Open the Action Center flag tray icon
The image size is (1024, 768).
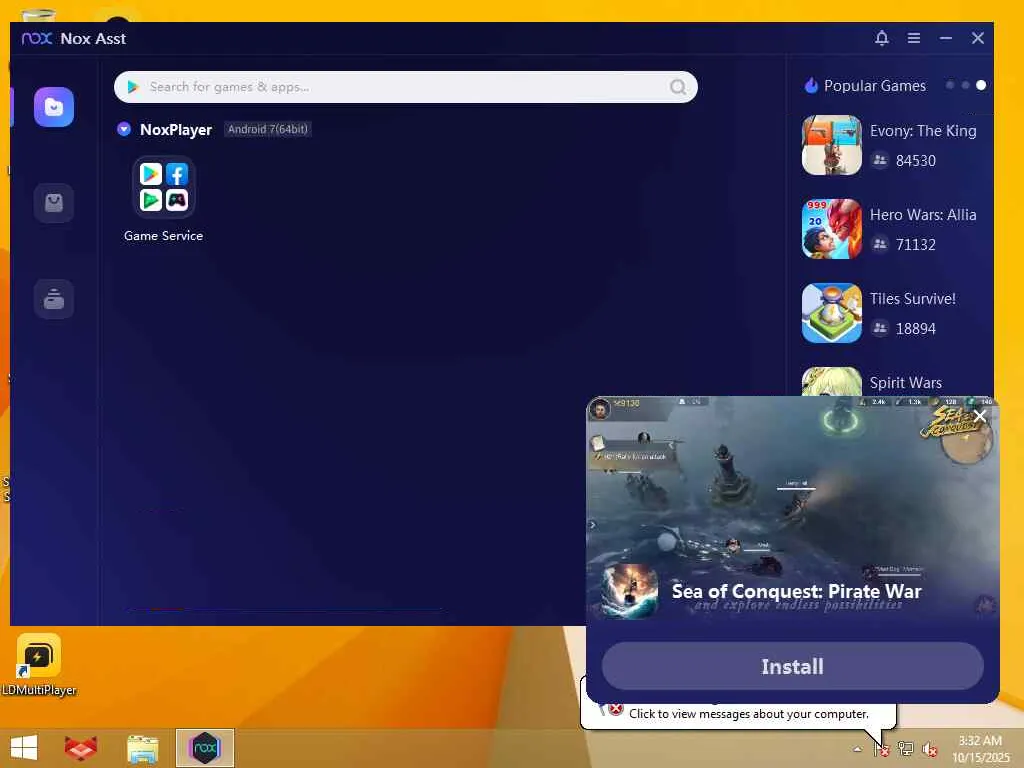[x=882, y=749]
